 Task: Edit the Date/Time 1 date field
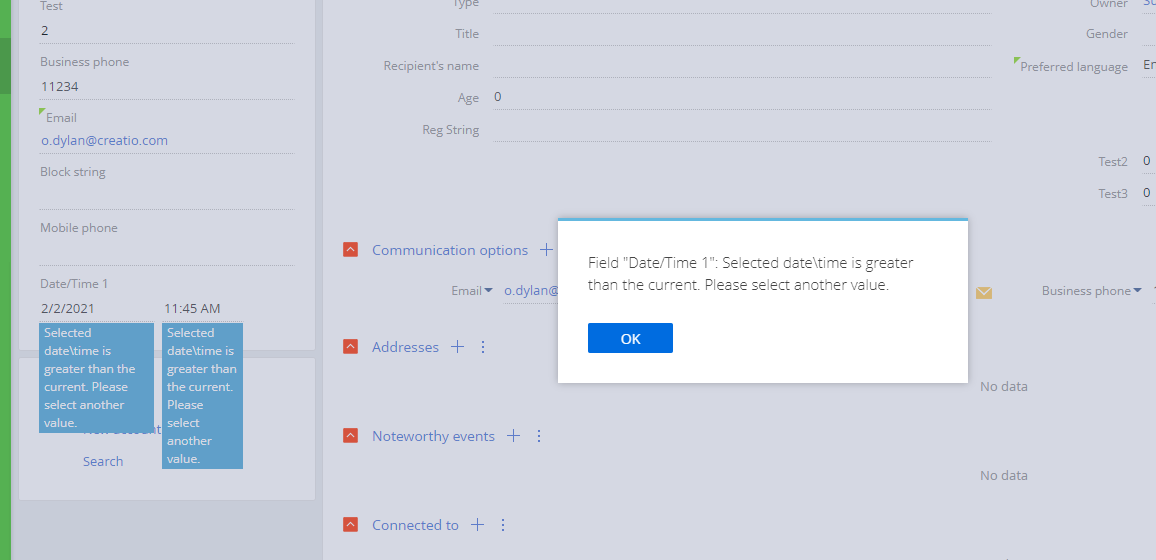pyautogui.click(x=97, y=309)
